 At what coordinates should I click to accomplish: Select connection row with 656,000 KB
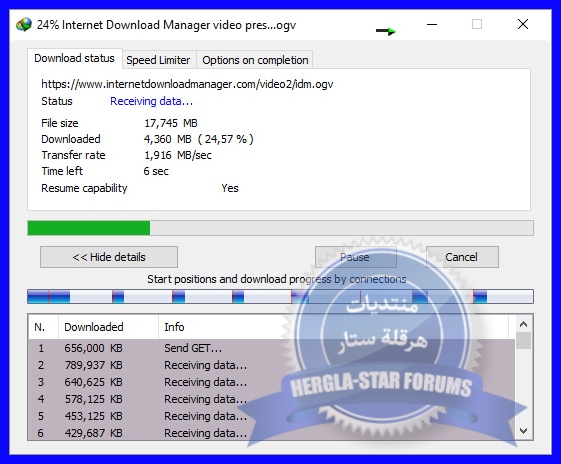(x=272, y=348)
